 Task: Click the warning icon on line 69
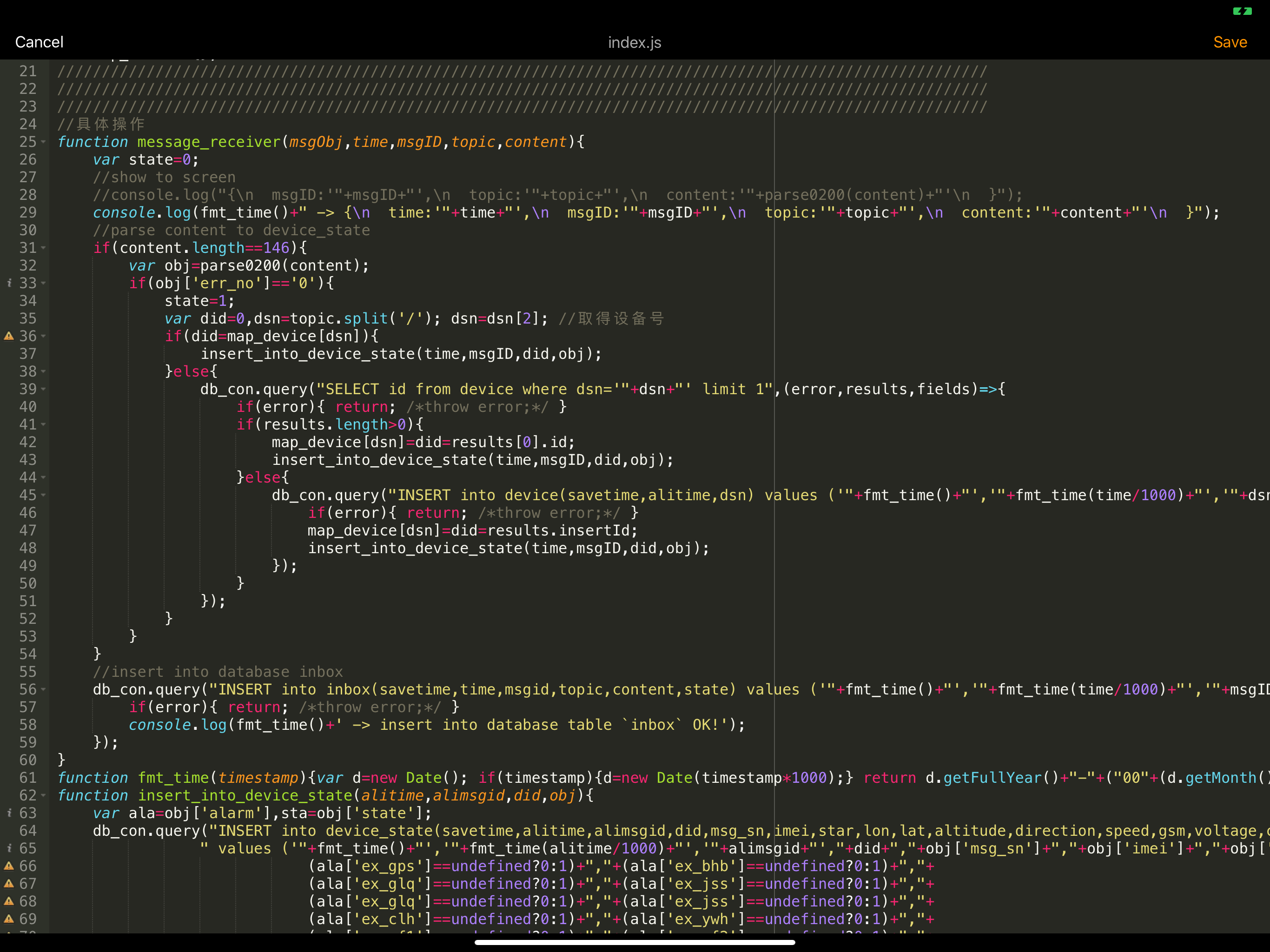[9, 919]
